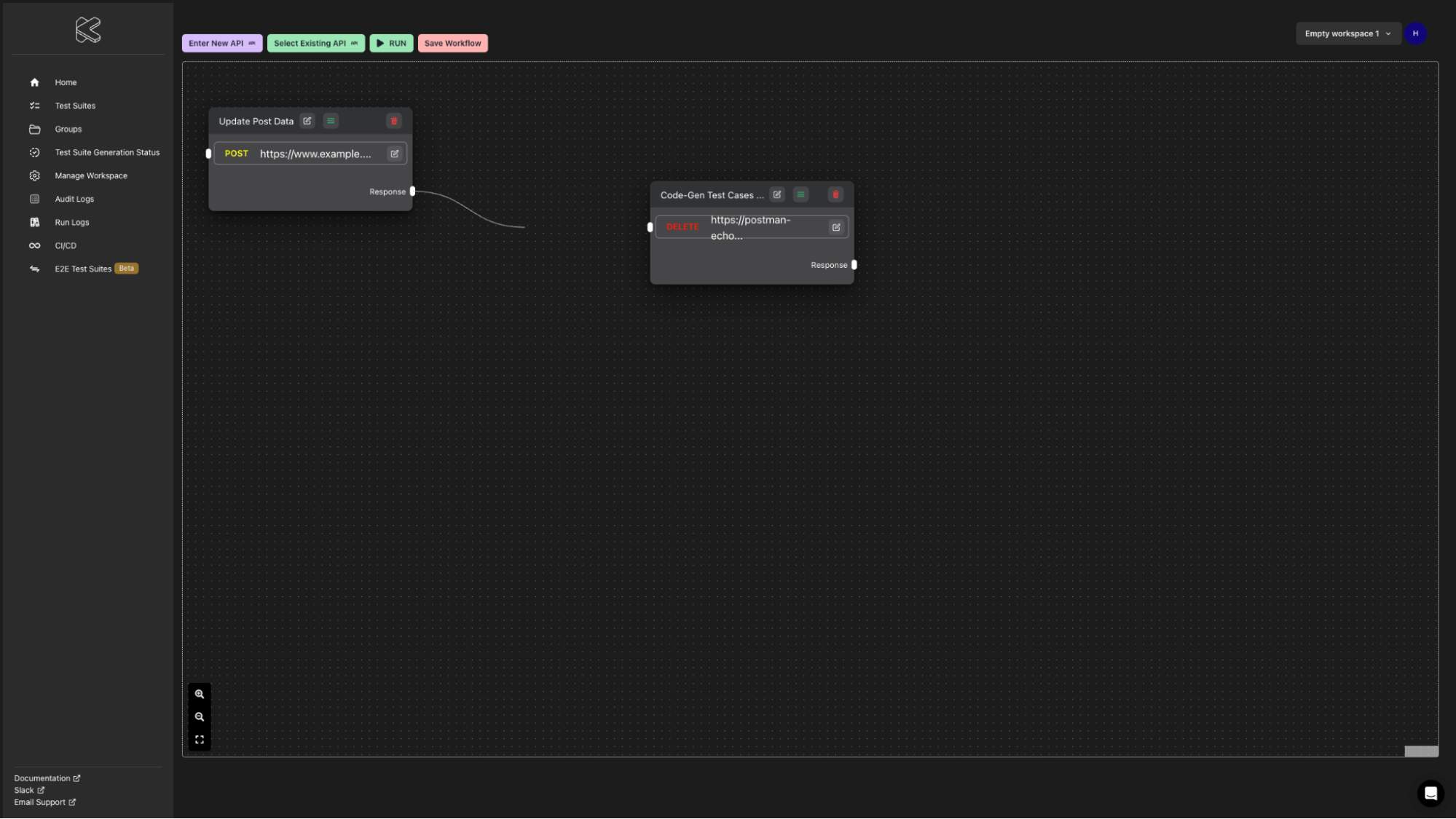Open E2E Test Suites Beta section
The width and height of the screenshot is (1456, 819).
pyautogui.click(x=83, y=268)
